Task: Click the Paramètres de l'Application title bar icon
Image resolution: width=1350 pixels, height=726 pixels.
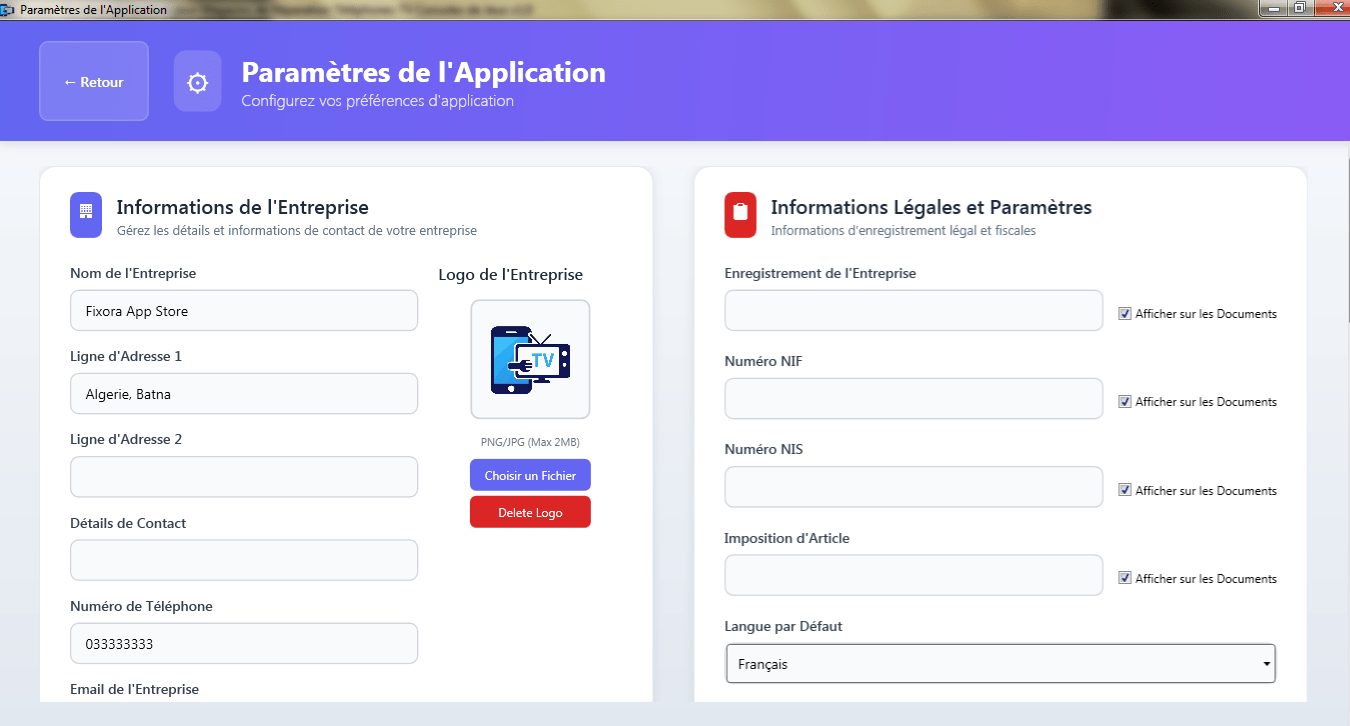Action: 10,8
